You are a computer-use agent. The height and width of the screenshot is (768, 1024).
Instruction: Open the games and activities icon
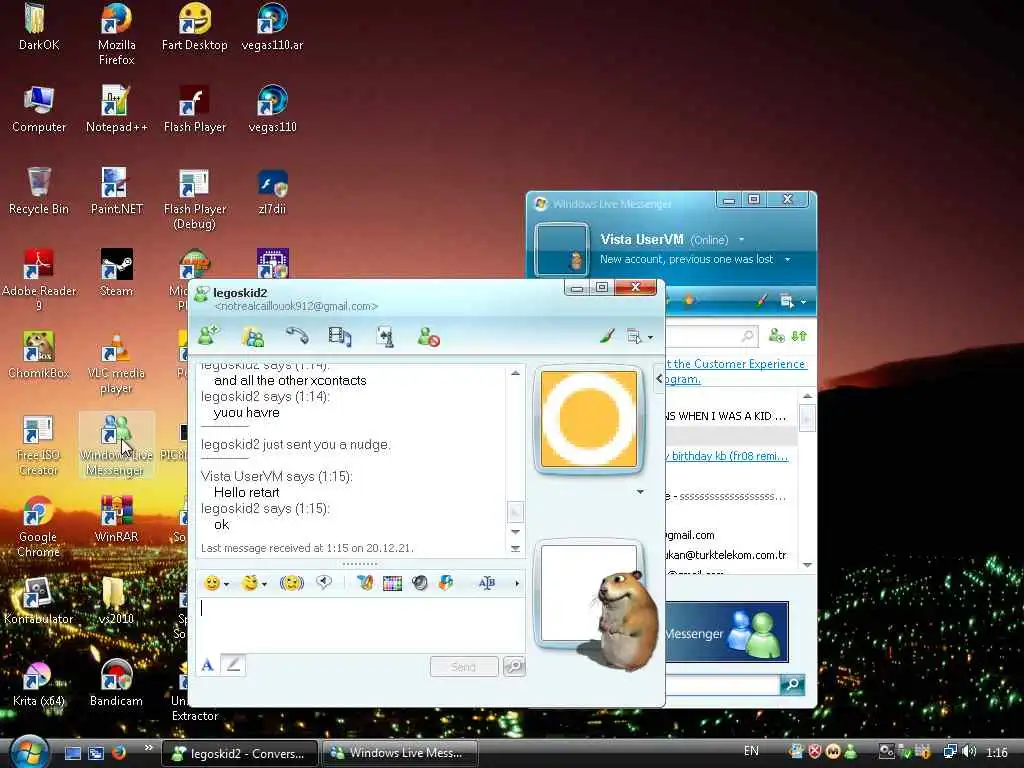[385, 336]
